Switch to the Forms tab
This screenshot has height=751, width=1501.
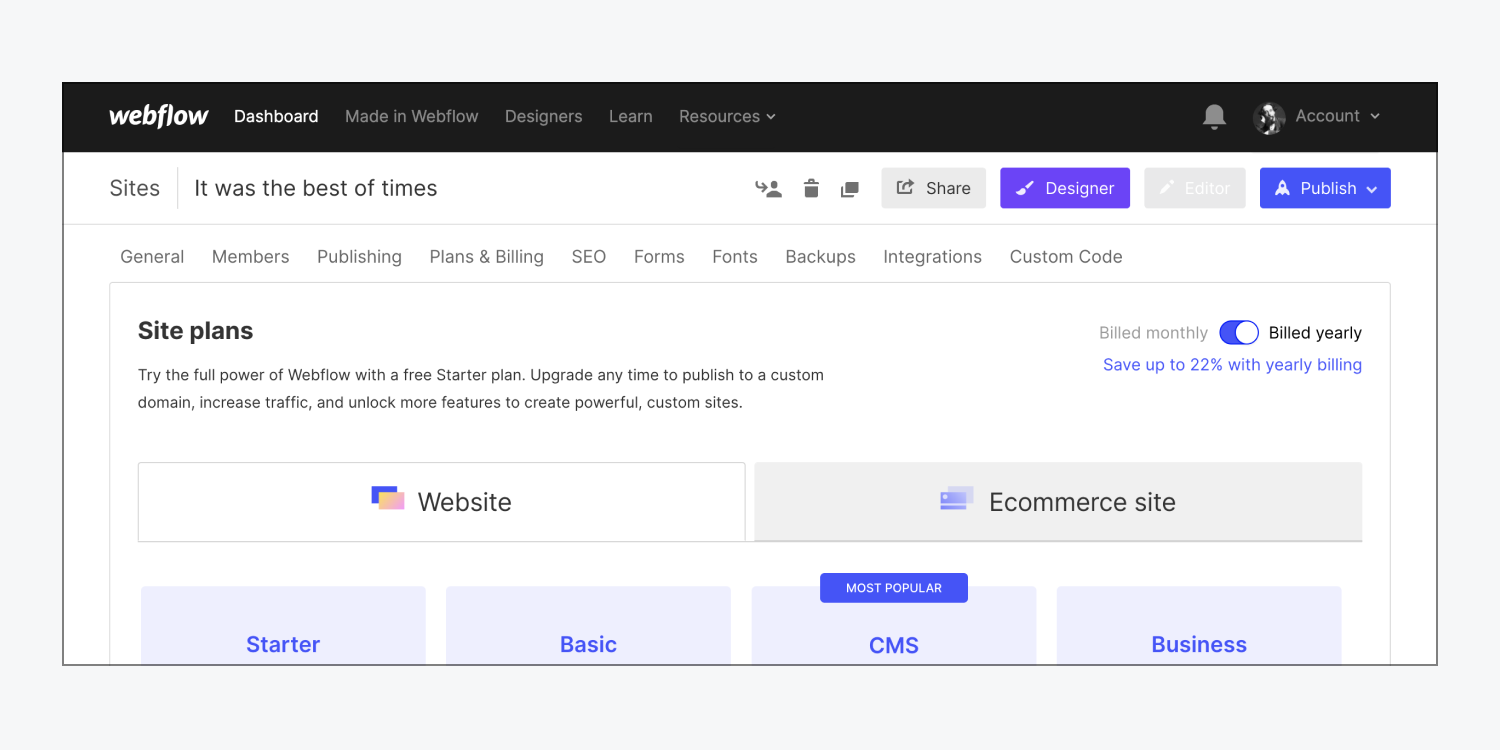click(659, 257)
